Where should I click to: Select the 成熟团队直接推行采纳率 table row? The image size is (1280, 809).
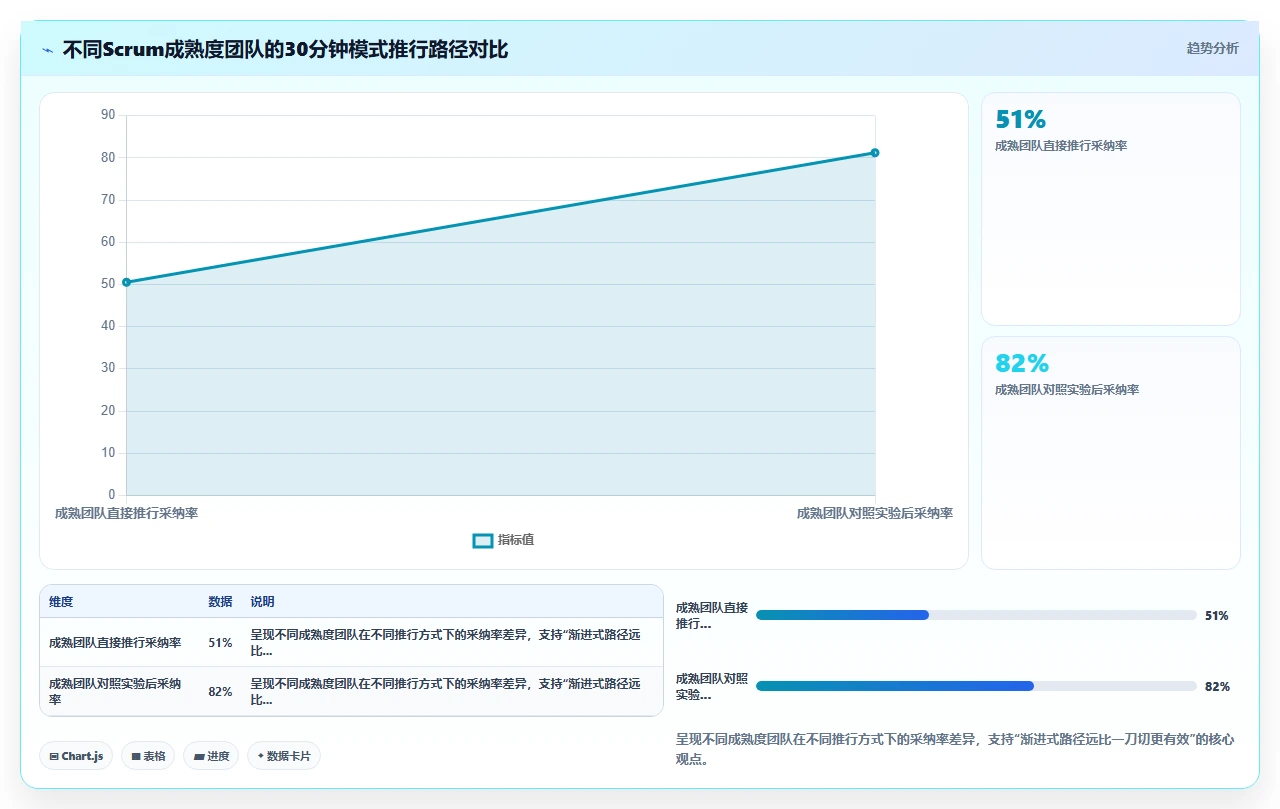pos(351,642)
